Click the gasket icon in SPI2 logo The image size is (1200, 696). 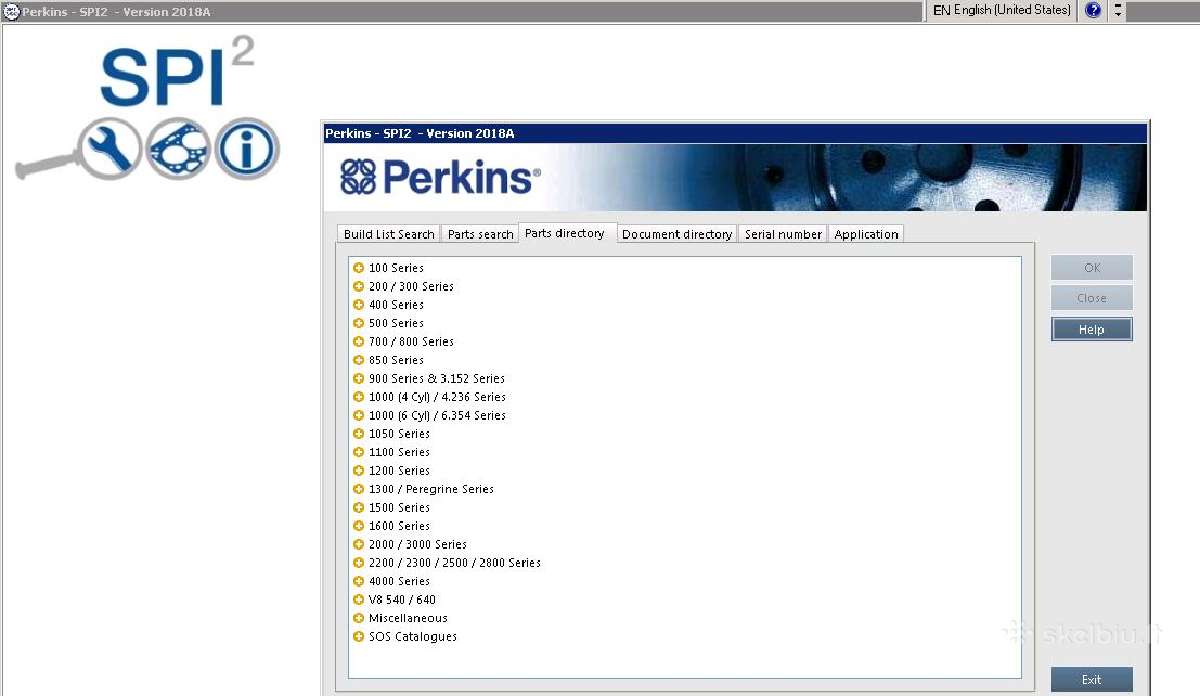[177, 150]
